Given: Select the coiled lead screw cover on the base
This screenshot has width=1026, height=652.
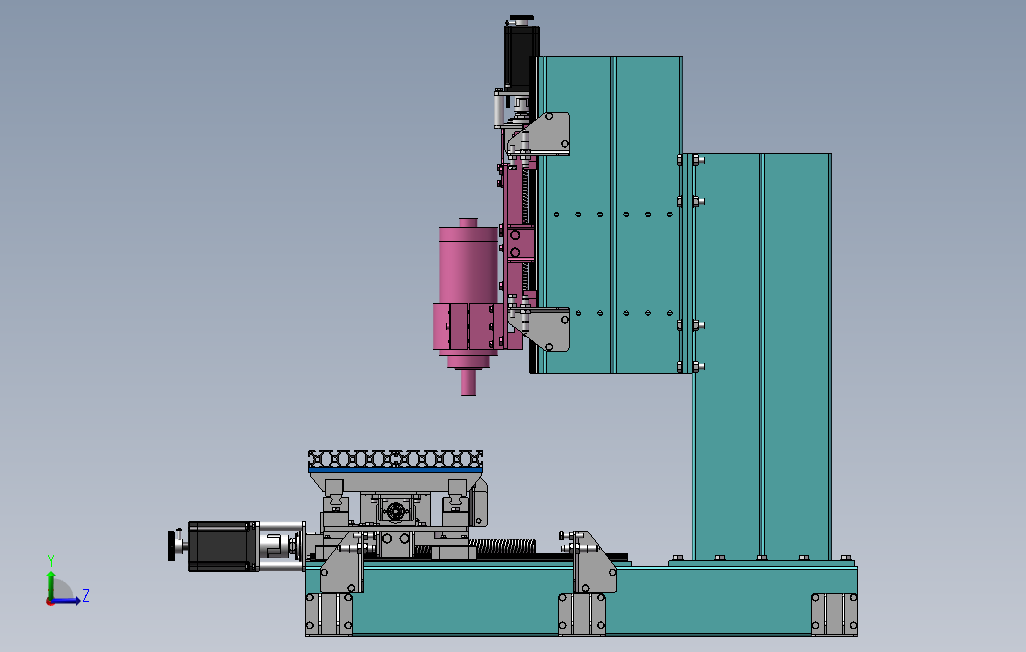Looking at the screenshot, I should tap(503, 547).
